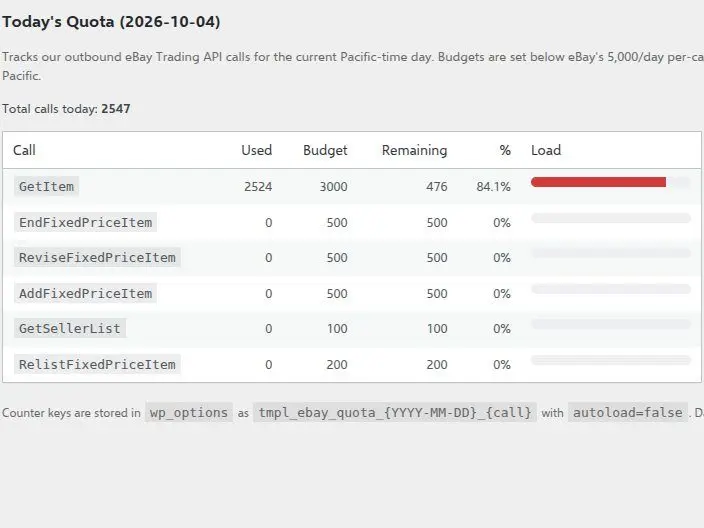Click GetItem percentage 84.1%
Image resolution: width=704 pixels, height=528 pixels.
(x=493, y=187)
